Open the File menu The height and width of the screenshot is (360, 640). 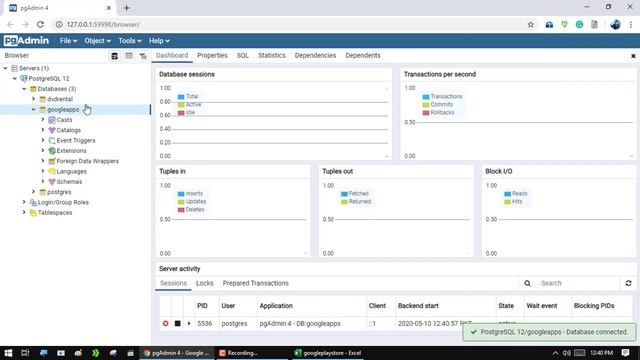click(x=68, y=41)
